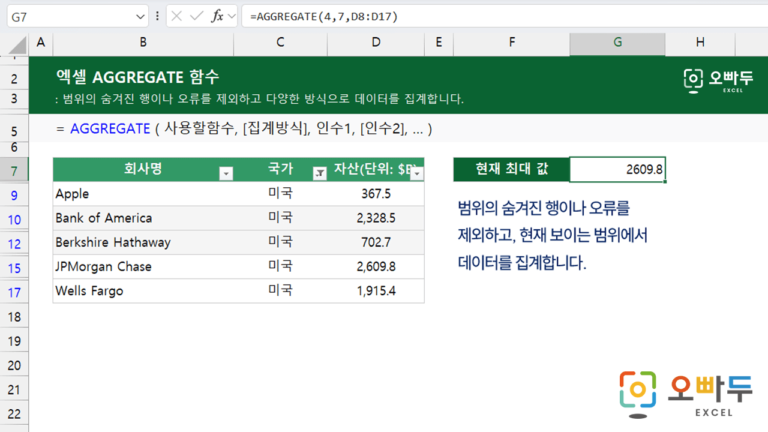This screenshot has width=768, height=432.
Task: Select column B header
Action: pyautogui.click(x=143, y=43)
